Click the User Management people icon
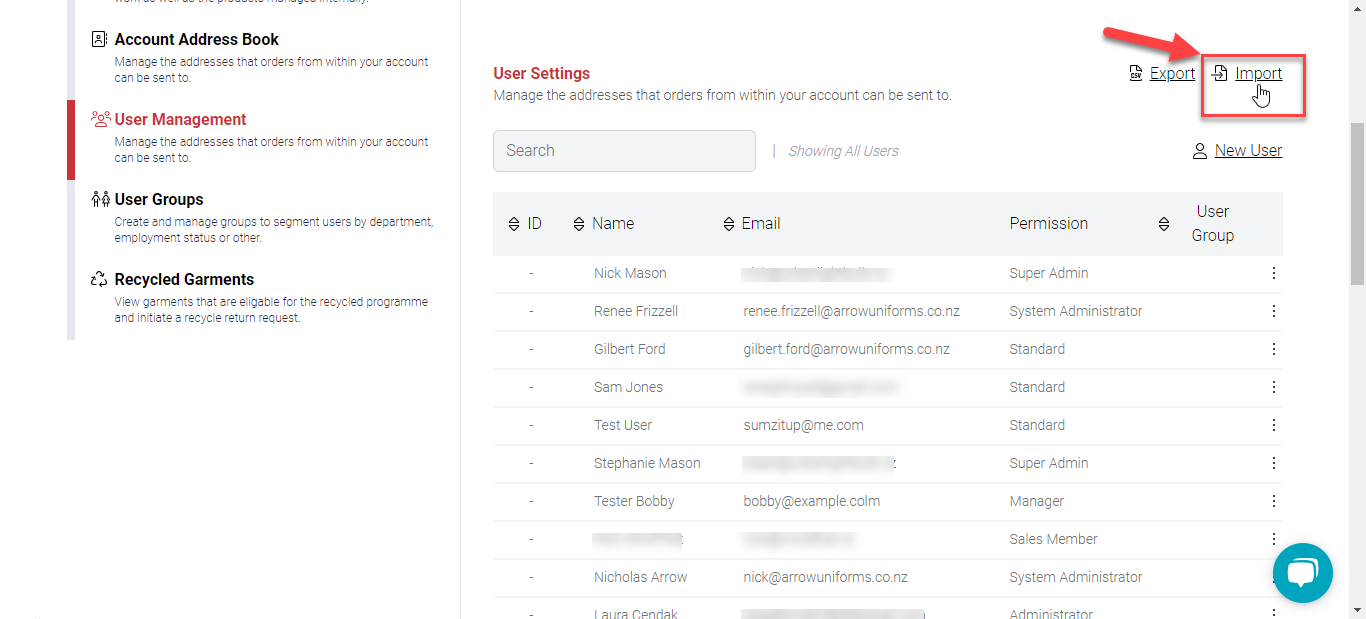Image resolution: width=1366 pixels, height=619 pixels. coord(100,119)
